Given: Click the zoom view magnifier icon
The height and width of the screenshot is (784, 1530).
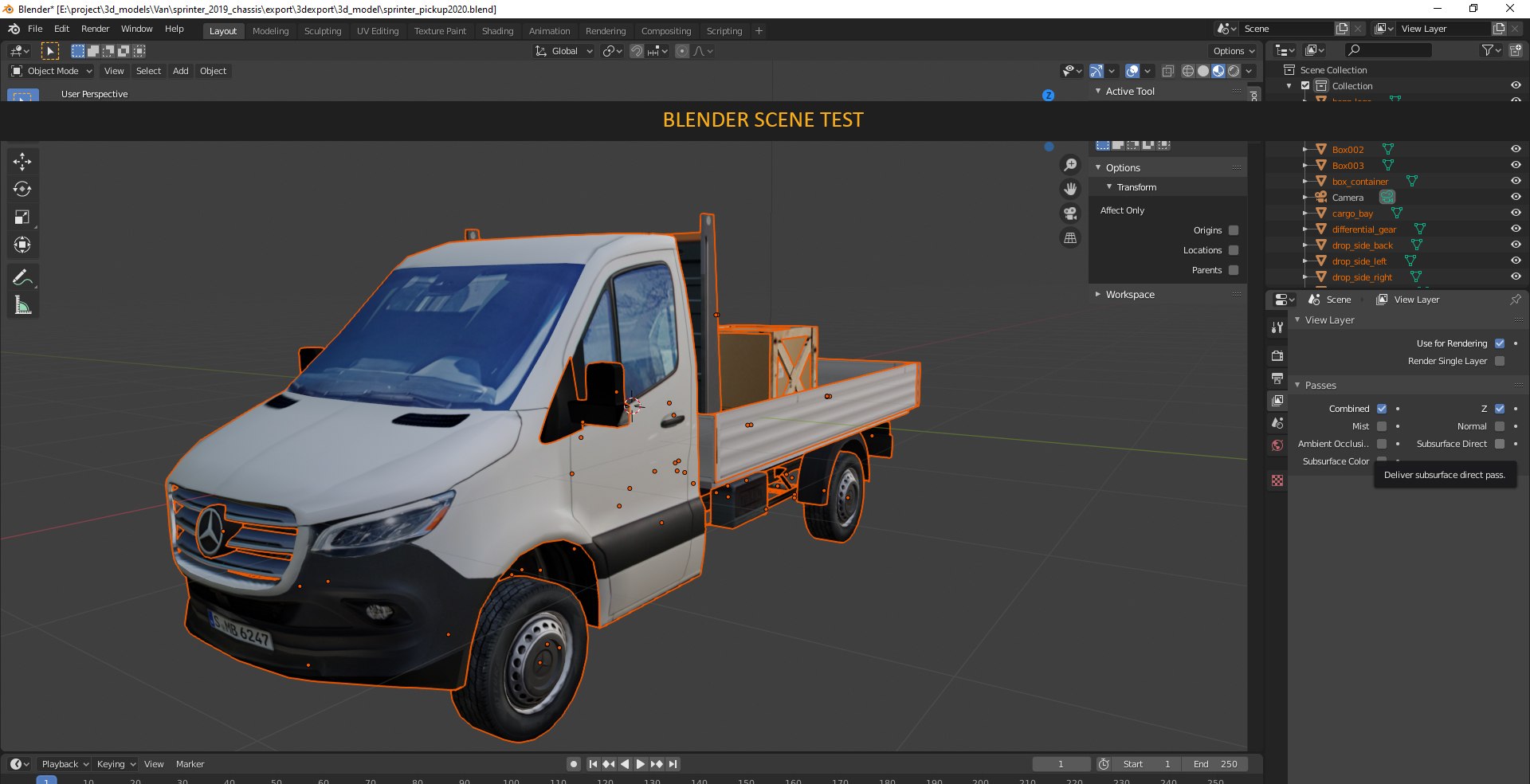Looking at the screenshot, I should coord(1070,165).
